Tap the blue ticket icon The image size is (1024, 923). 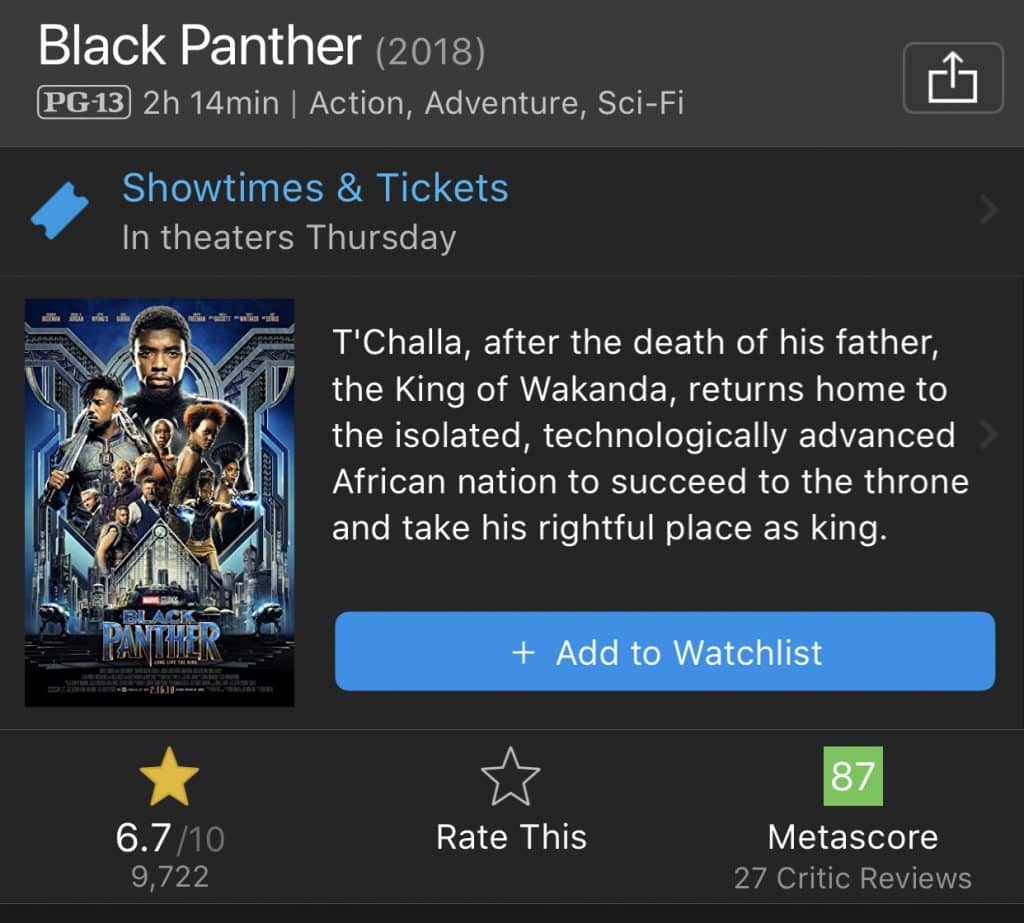[60, 211]
